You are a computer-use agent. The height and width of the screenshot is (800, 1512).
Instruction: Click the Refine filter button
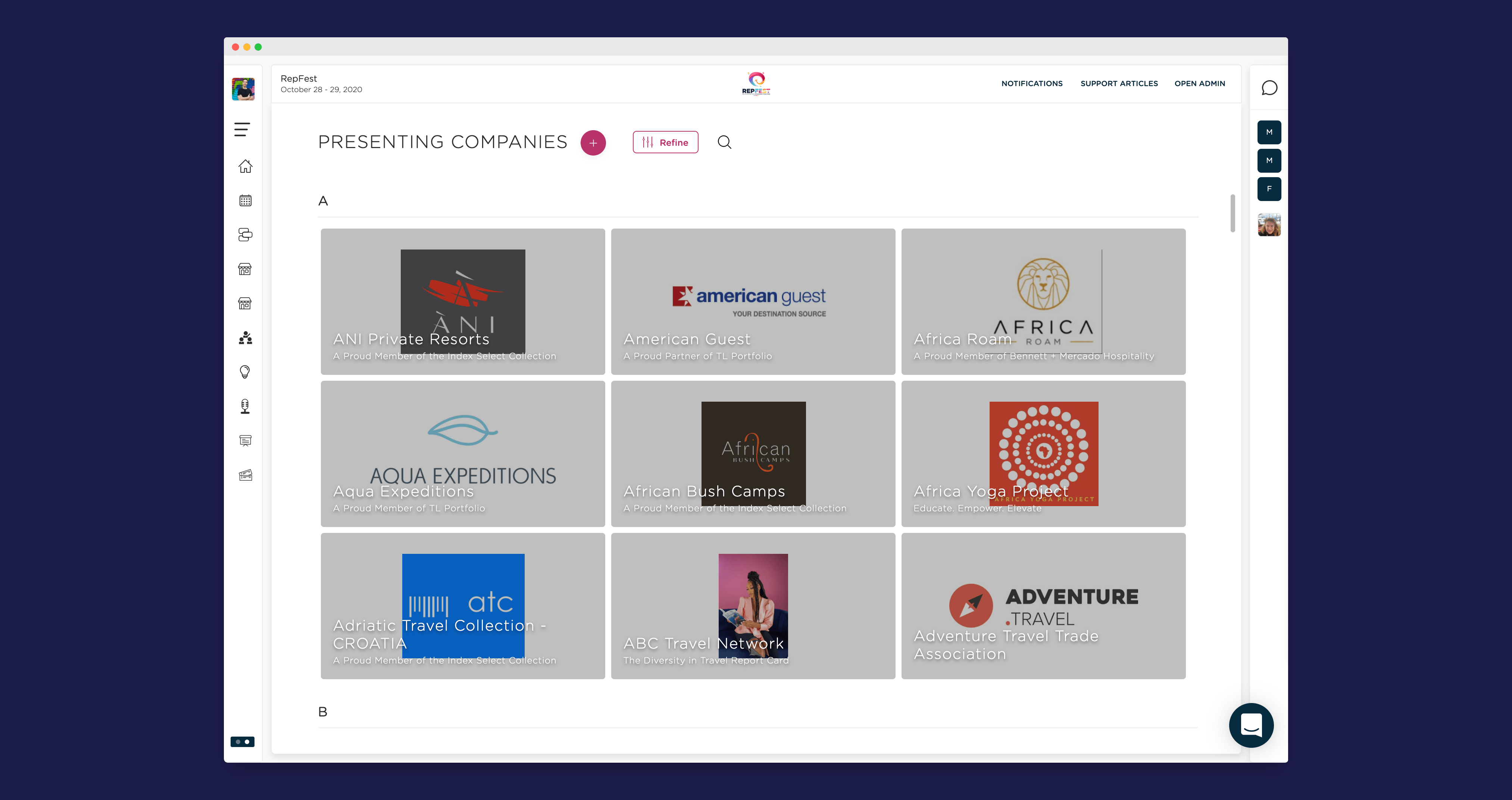pos(665,142)
